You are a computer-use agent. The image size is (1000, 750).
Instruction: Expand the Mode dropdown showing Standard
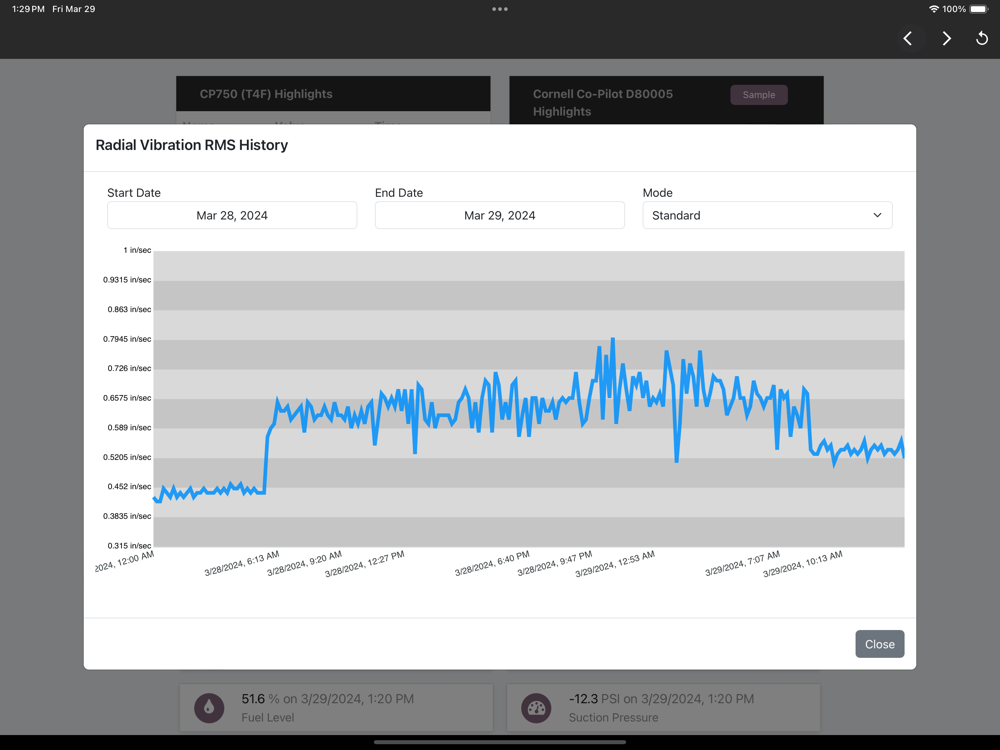point(767,215)
